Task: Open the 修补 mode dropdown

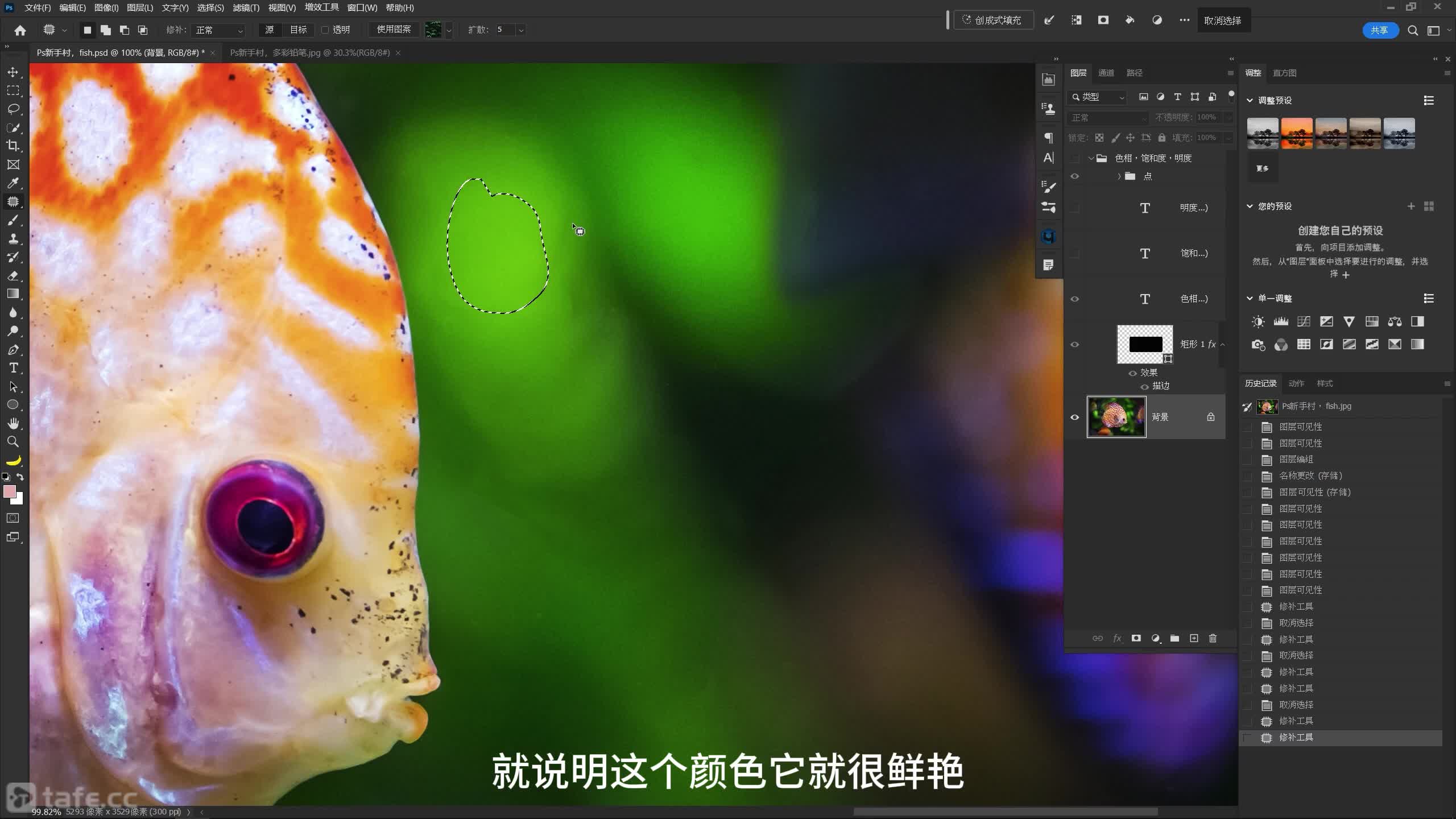Action: [219, 30]
